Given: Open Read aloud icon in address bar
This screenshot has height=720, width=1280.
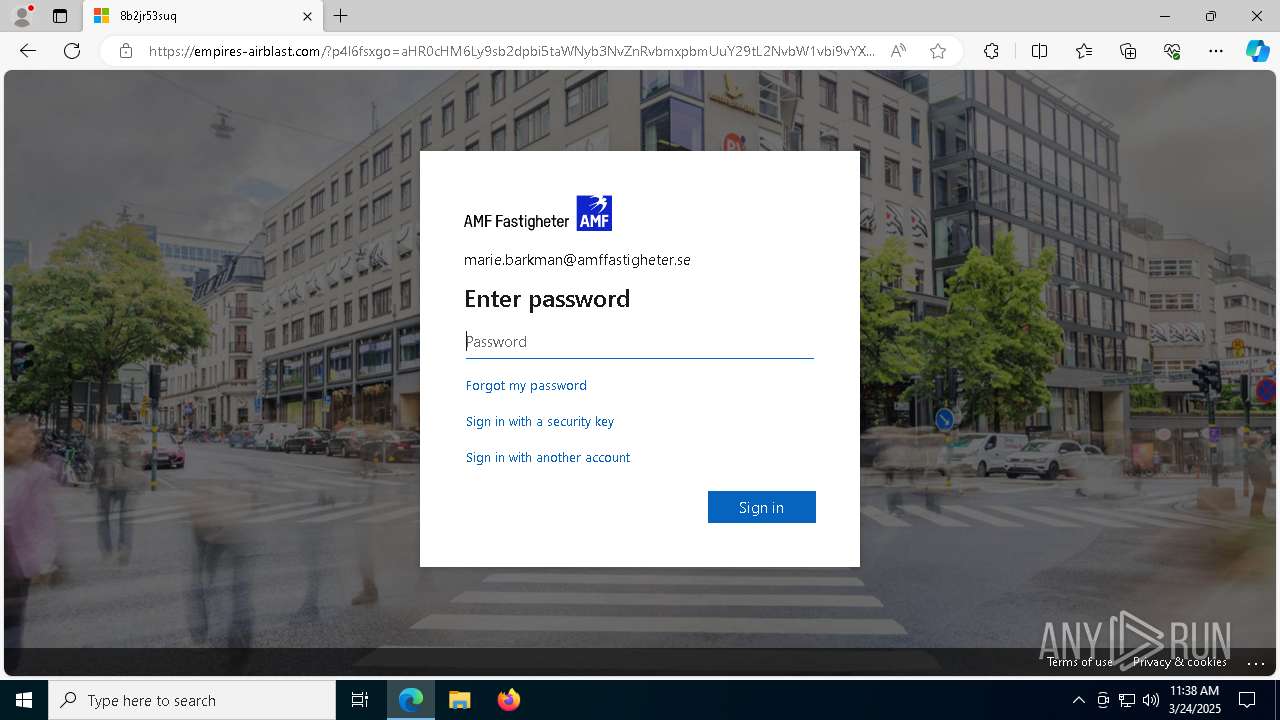Looking at the screenshot, I should (x=898, y=51).
